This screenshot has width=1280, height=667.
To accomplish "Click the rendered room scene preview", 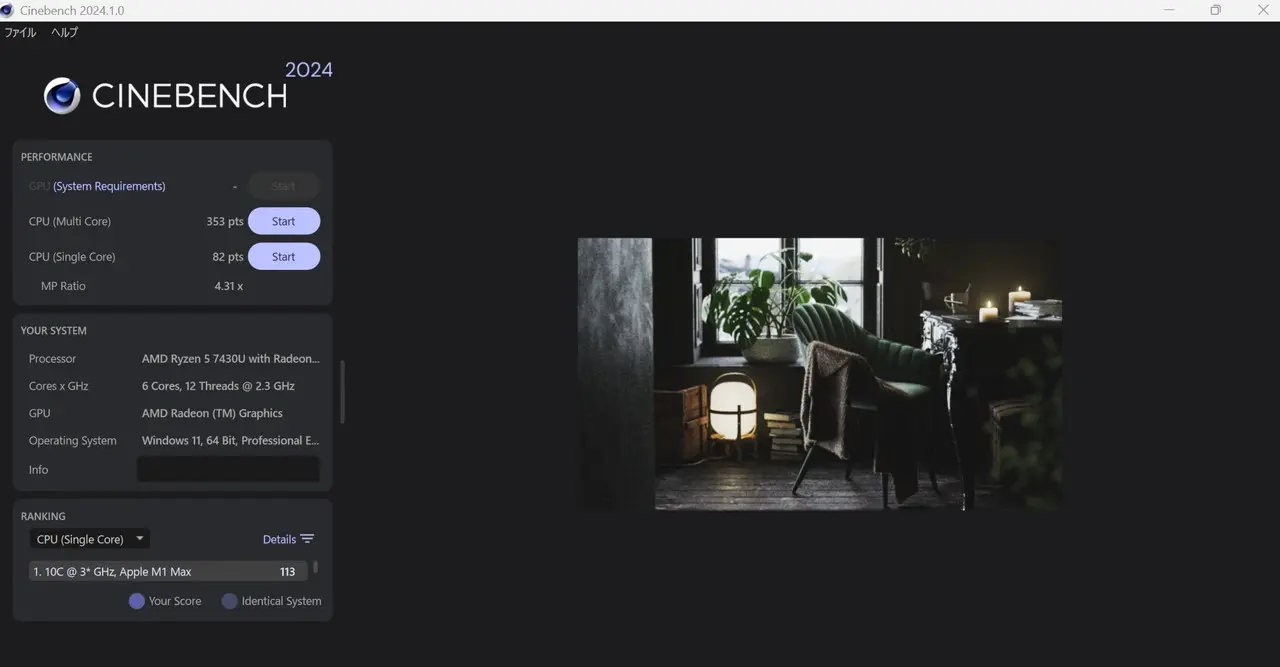I will click(819, 374).
